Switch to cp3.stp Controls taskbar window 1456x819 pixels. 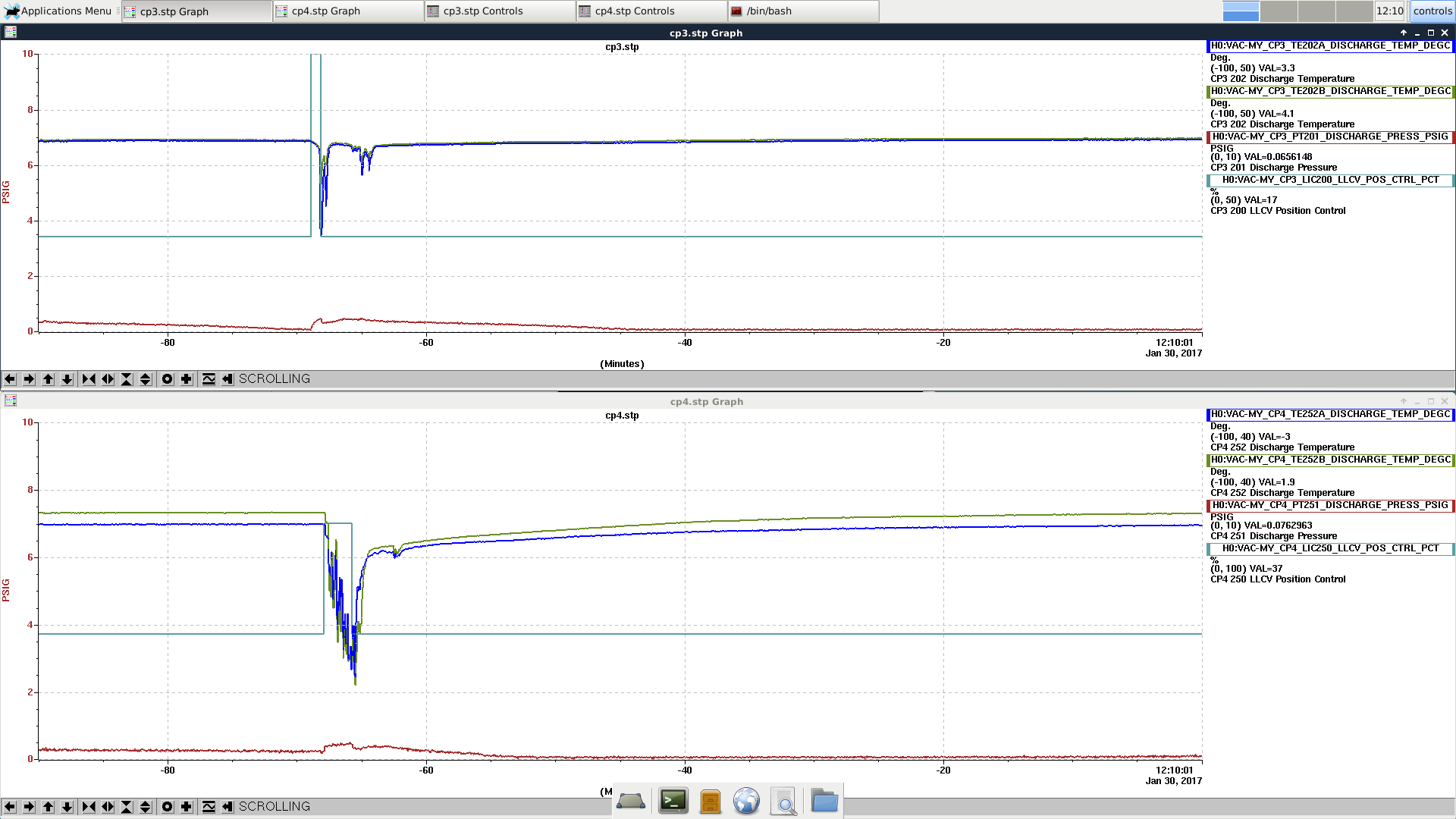500,11
